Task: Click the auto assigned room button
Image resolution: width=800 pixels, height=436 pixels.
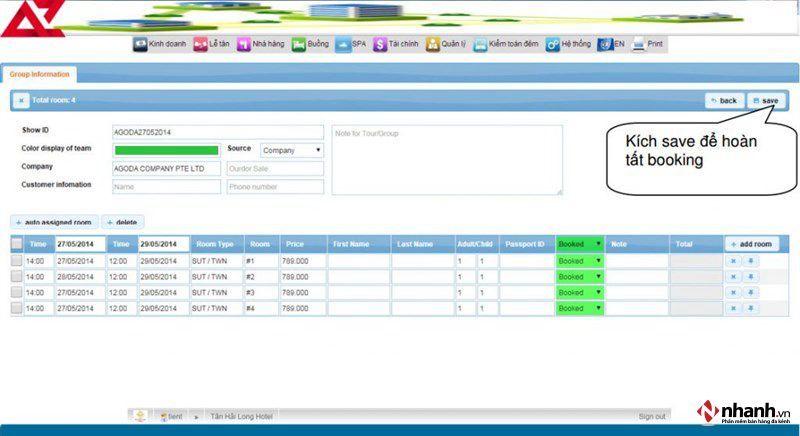Action: tap(54, 222)
